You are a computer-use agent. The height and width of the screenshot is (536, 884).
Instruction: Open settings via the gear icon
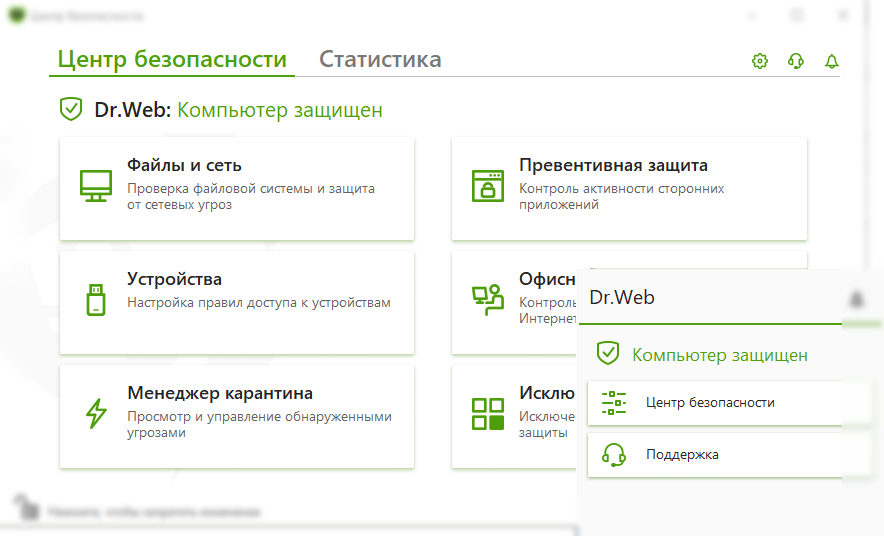(760, 61)
